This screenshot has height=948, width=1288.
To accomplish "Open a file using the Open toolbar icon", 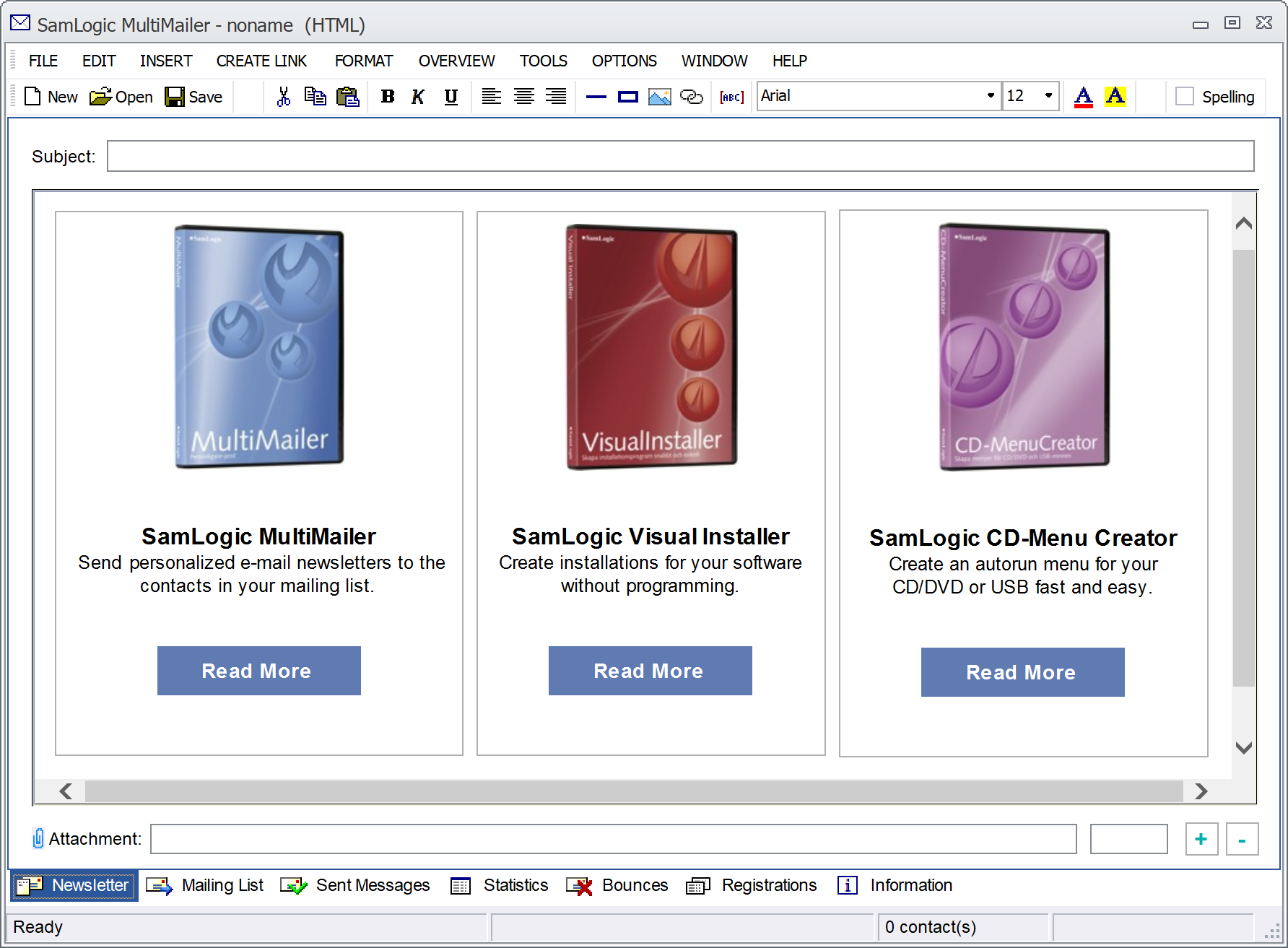I will pos(121,97).
